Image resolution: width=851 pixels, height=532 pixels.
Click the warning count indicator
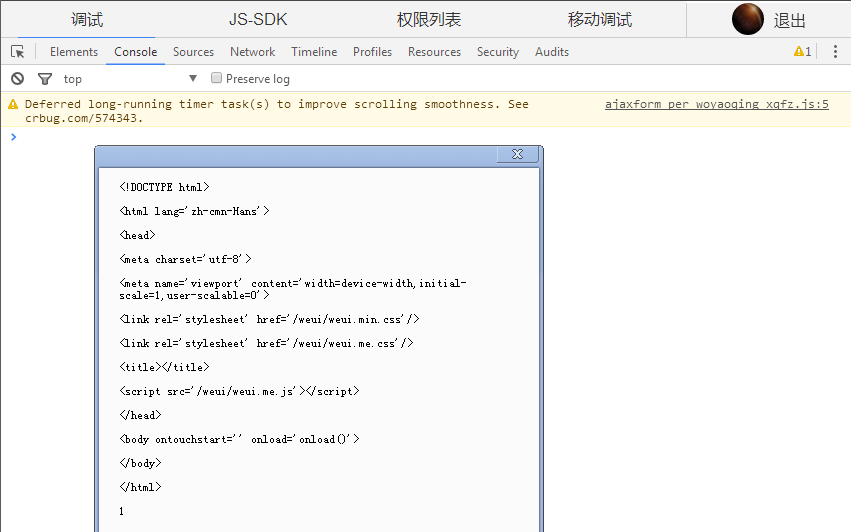(803, 52)
